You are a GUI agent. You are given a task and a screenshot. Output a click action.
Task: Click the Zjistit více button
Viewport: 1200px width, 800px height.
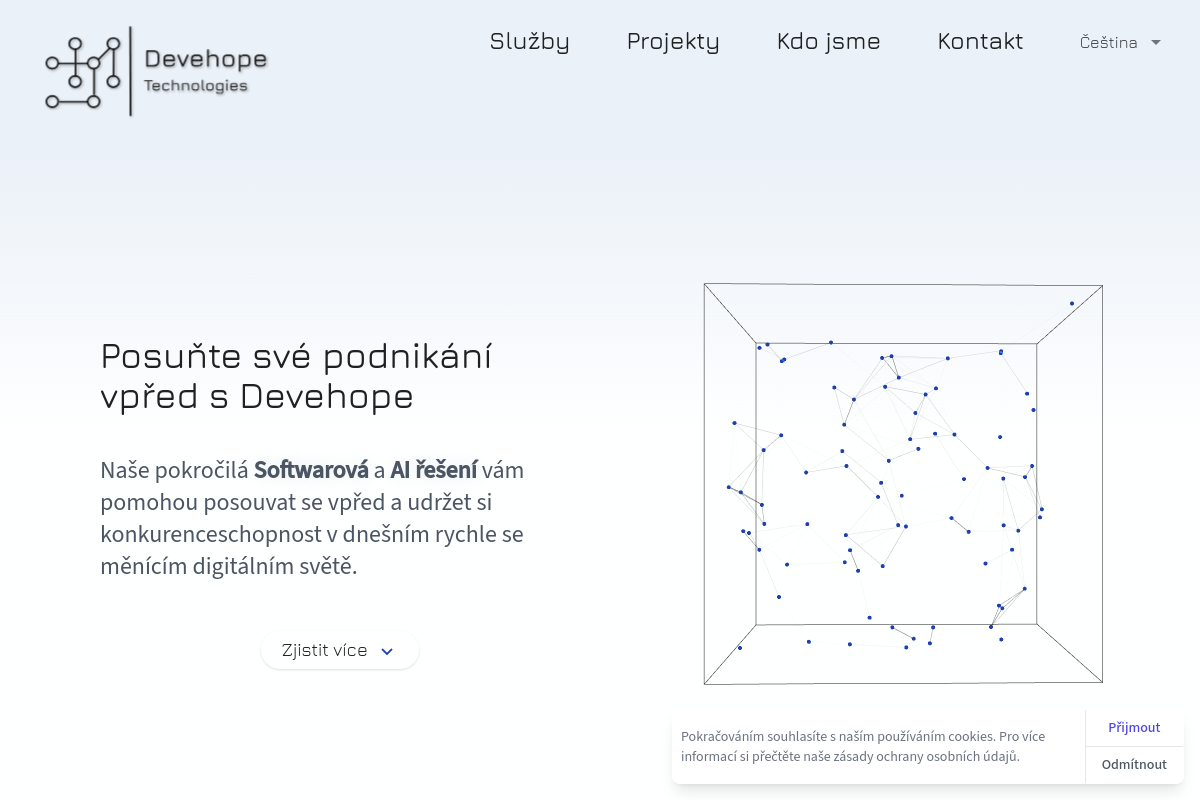(340, 650)
